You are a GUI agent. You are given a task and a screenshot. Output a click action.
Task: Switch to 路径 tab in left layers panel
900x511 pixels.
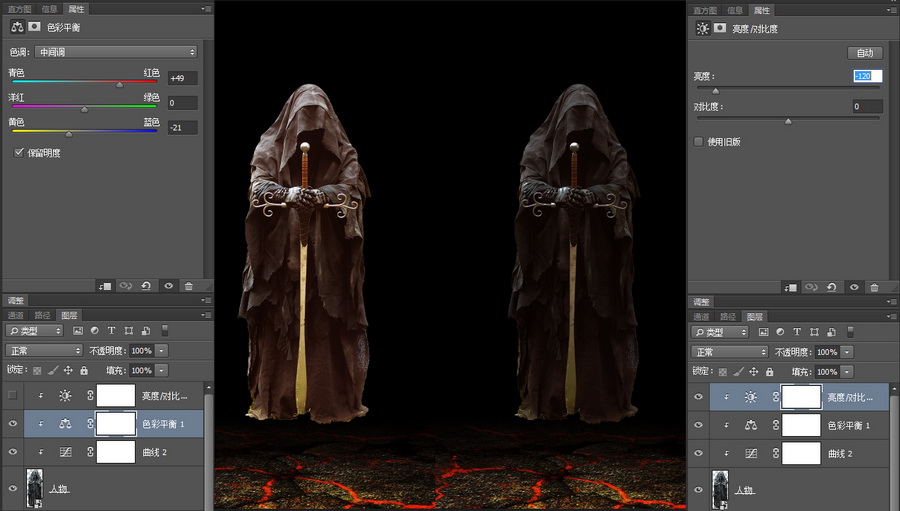coord(42,315)
